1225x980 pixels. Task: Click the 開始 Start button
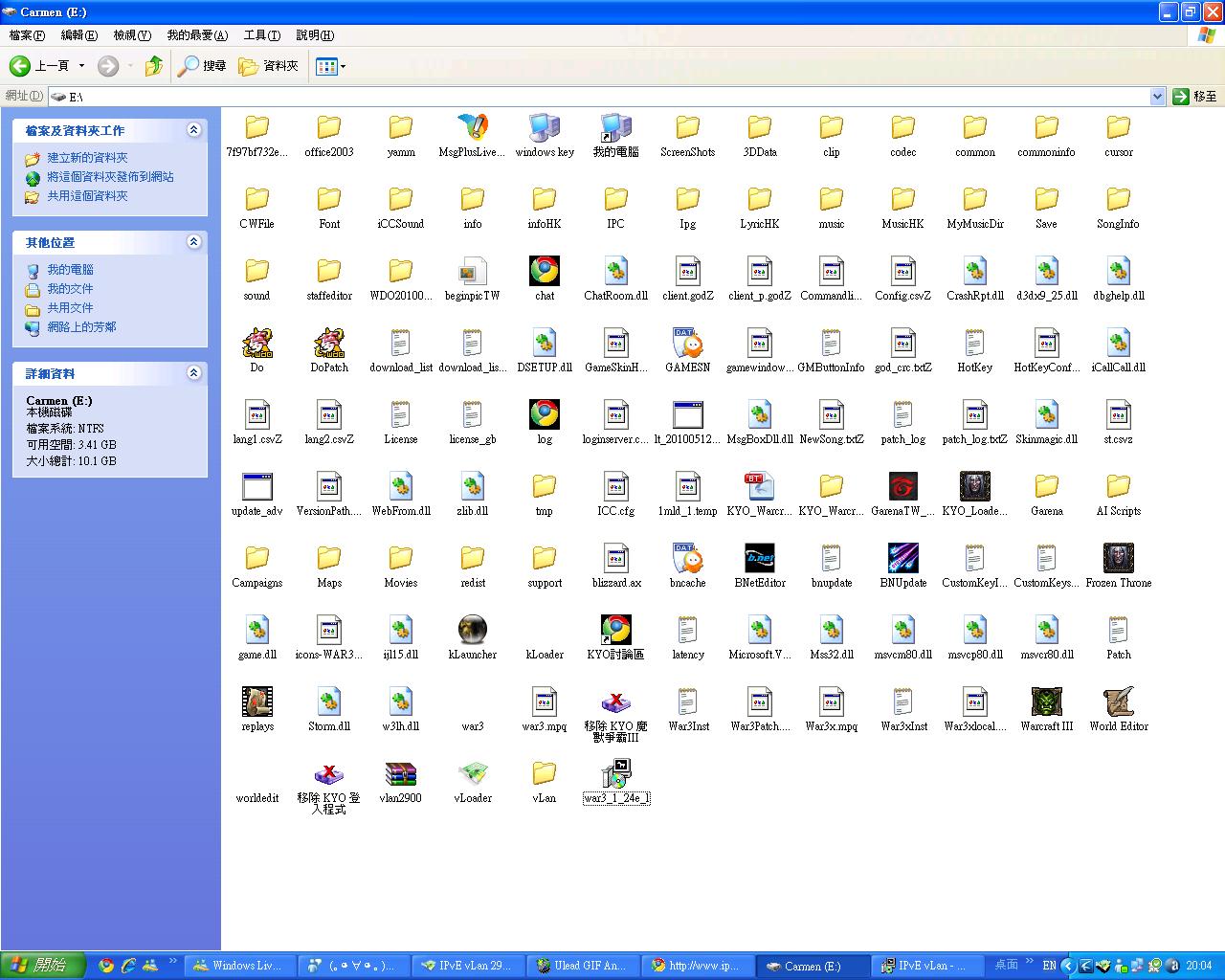tap(42, 966)
